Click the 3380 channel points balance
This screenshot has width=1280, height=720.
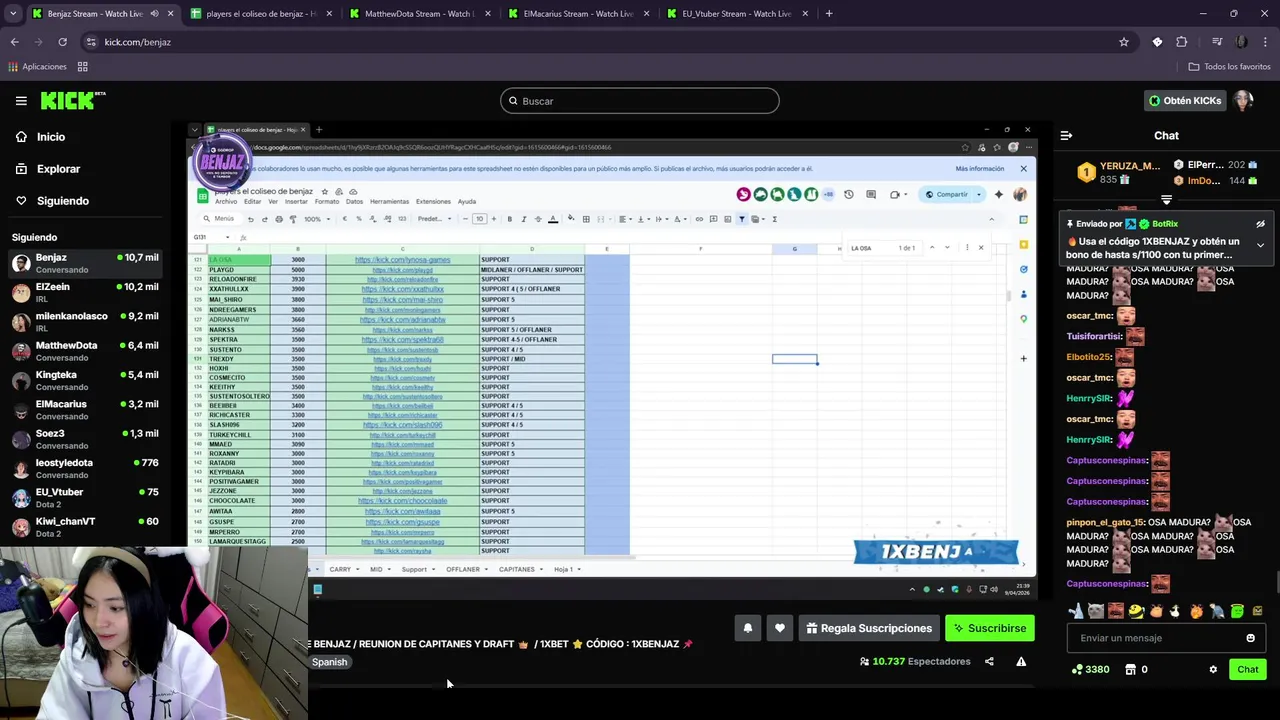click(1090, 669)
